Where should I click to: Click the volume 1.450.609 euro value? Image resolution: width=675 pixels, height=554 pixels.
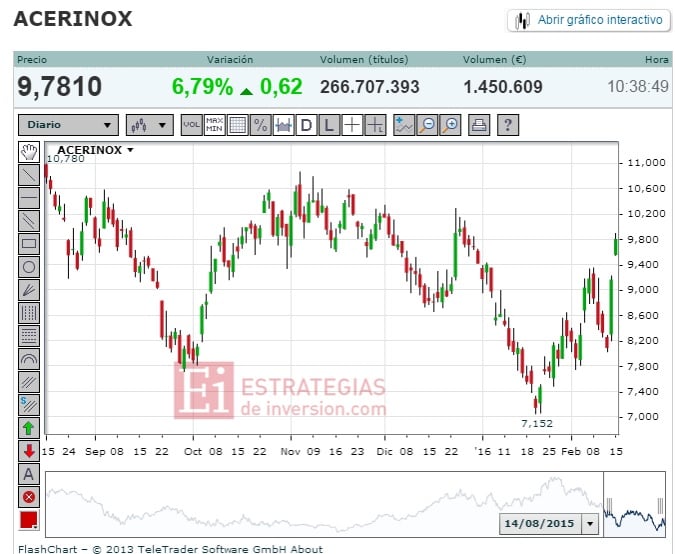[x=503, y=87]
